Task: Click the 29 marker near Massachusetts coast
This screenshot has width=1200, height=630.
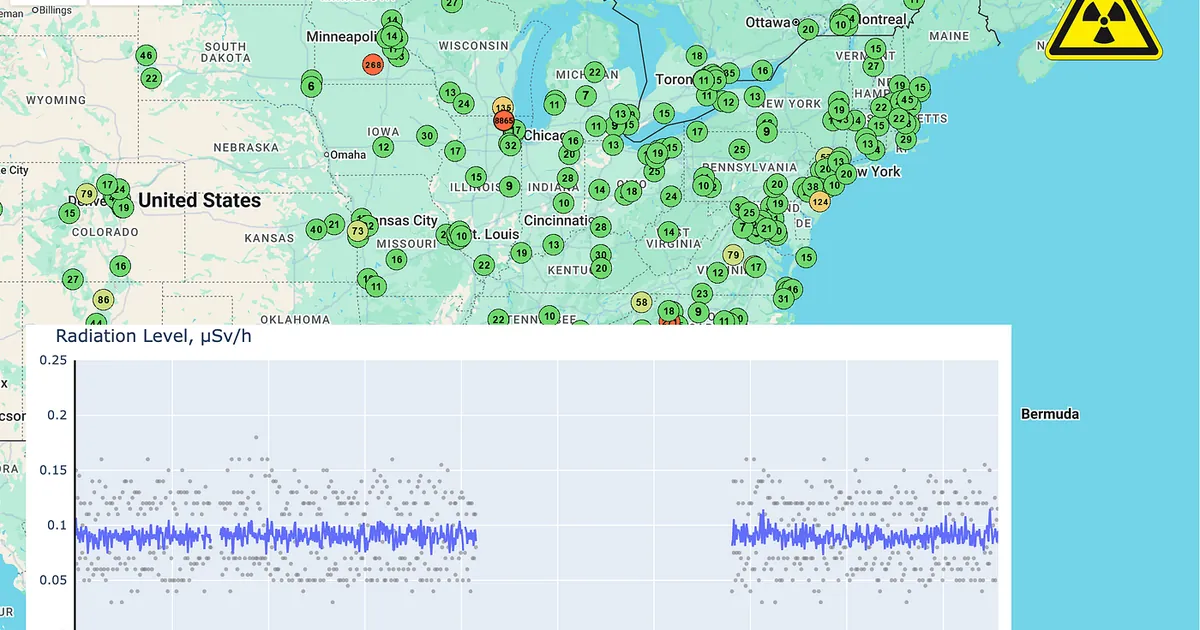Action: click(905, 139)
